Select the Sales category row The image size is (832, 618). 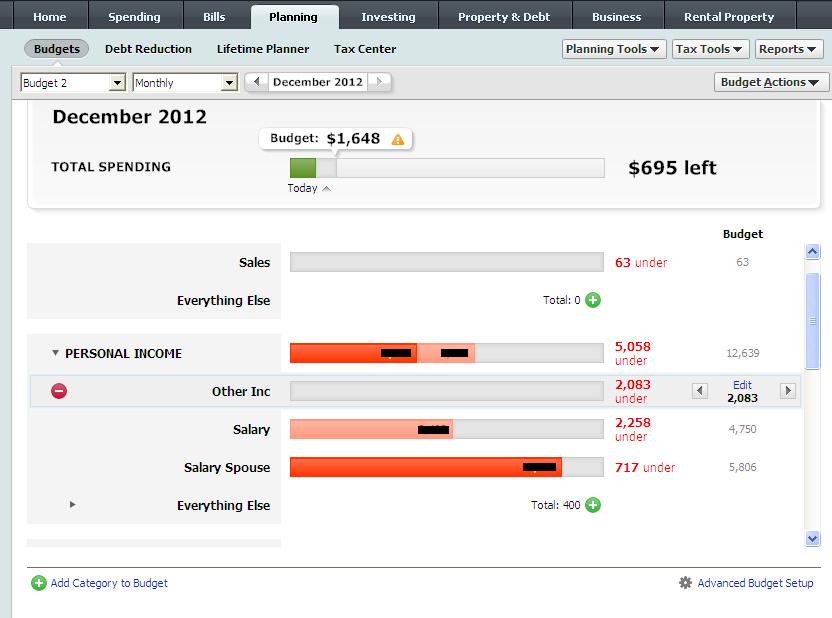[255, 263]
